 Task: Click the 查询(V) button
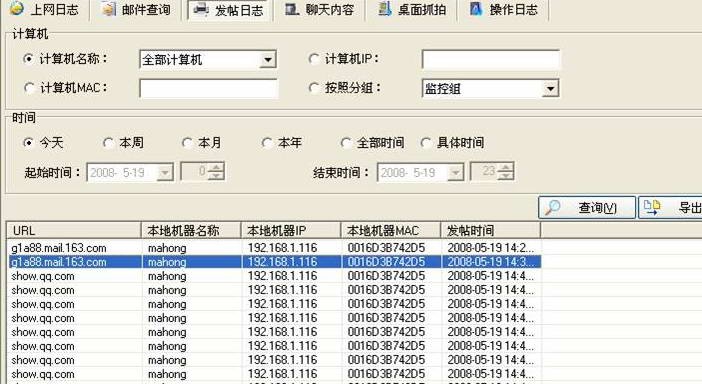coord(586,207)
